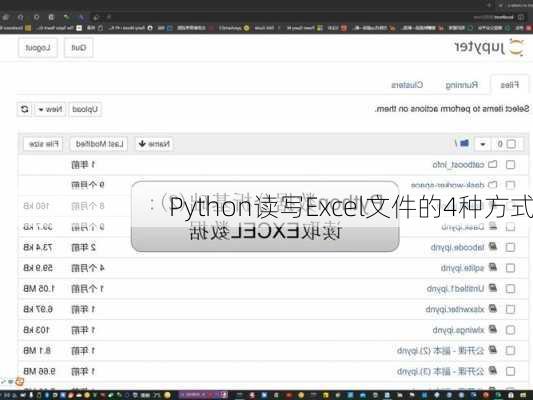Click the 1.05 MB file size value

[39, 289]
